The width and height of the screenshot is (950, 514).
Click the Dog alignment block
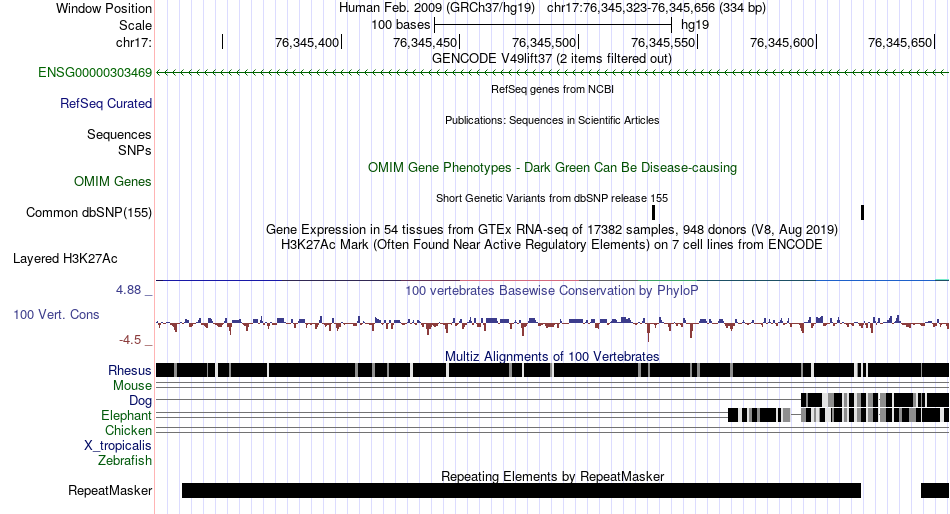[x=875, y=400]
